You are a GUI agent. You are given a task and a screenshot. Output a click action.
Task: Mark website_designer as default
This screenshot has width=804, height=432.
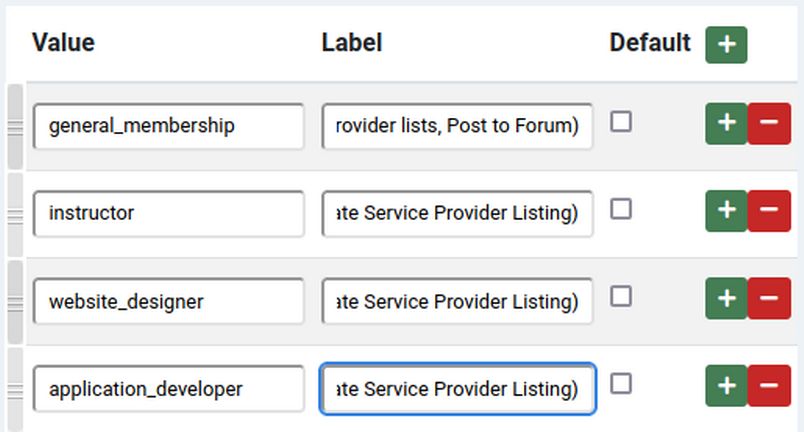(621, 296)
